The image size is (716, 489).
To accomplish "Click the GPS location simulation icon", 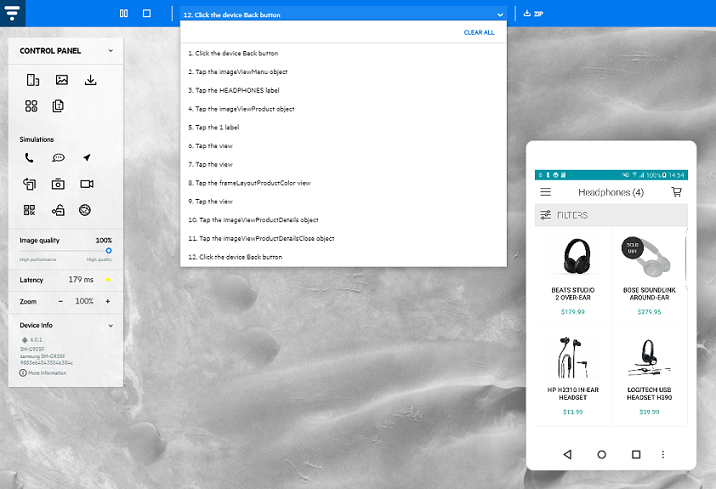I will tap(87, 158).
